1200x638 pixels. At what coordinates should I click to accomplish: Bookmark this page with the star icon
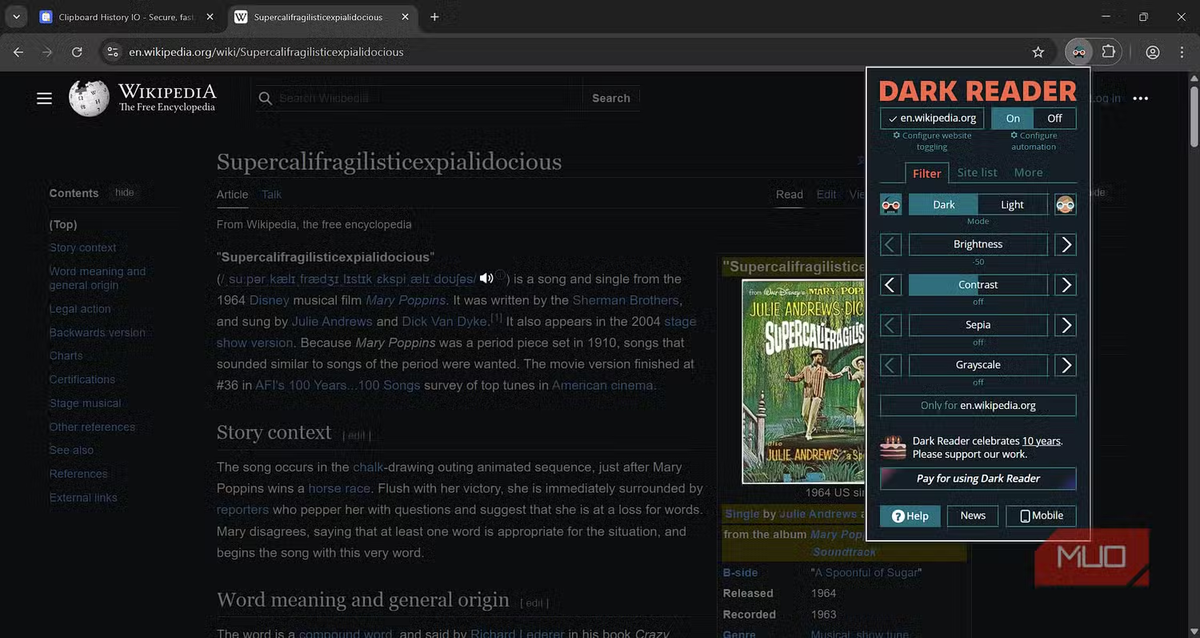tap(1038, 52)
